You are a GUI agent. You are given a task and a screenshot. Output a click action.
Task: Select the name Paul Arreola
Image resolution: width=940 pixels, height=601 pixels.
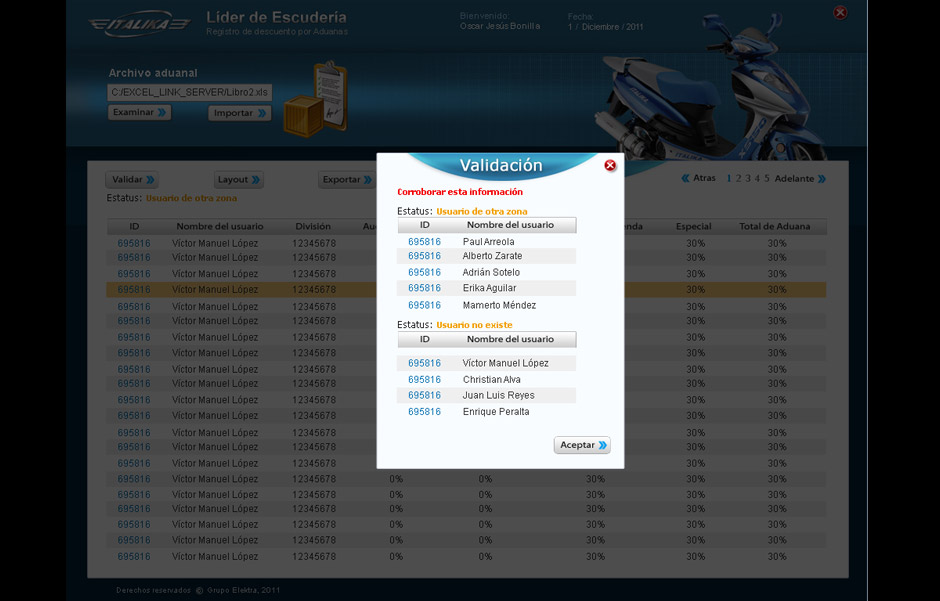[489, 241]
